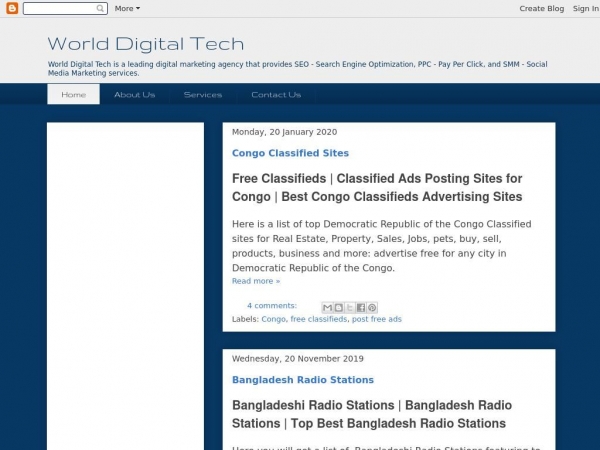The image size is (600, 450).
Task: Open the 4 comments link
Action: [272, 305]
